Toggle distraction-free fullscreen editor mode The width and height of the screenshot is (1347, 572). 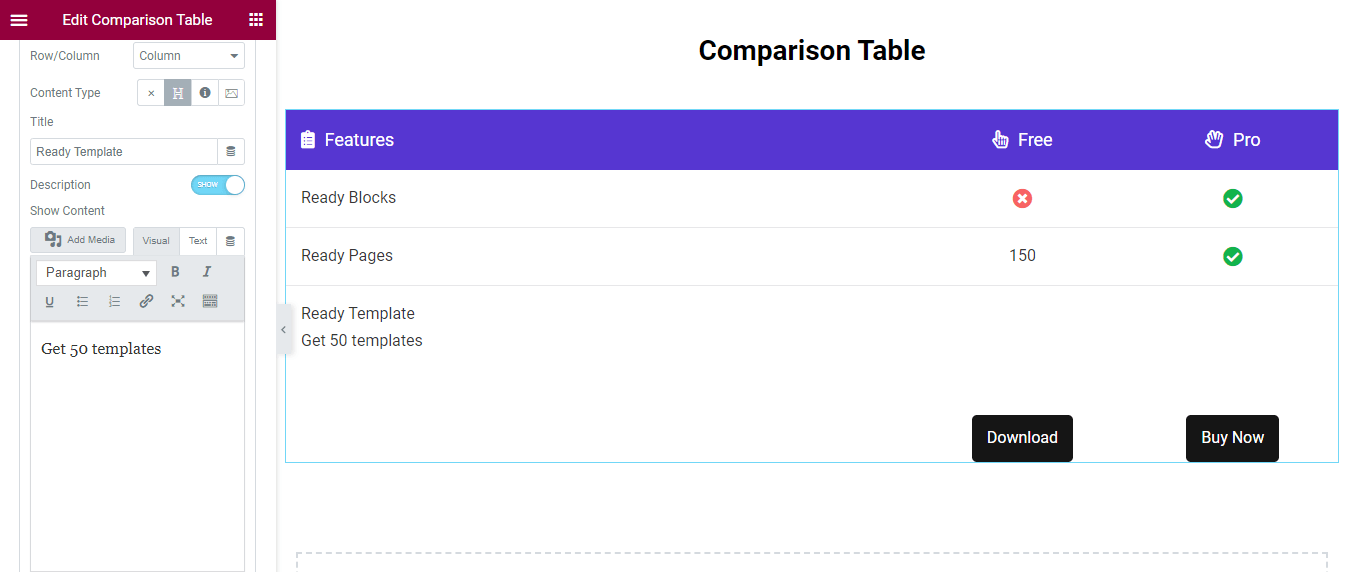[178, 301]
